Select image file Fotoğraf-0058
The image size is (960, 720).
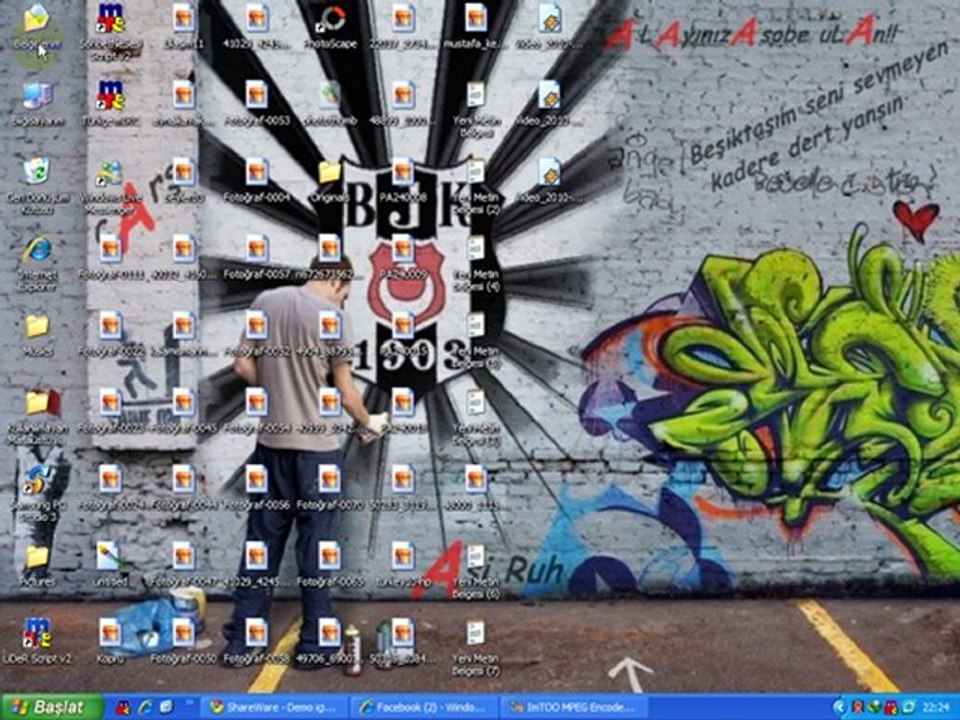[257, 640]
